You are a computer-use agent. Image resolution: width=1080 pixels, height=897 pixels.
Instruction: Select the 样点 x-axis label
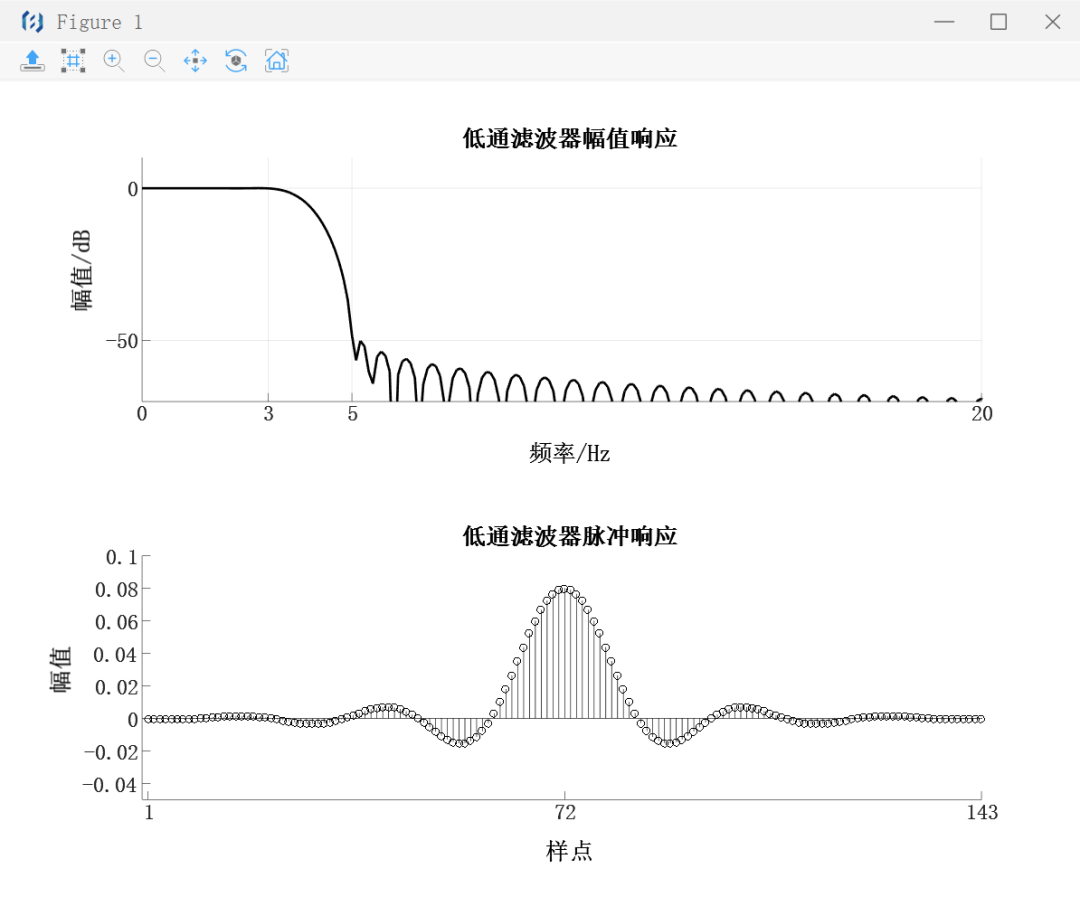pyautogui.click(x=569, y=852)
